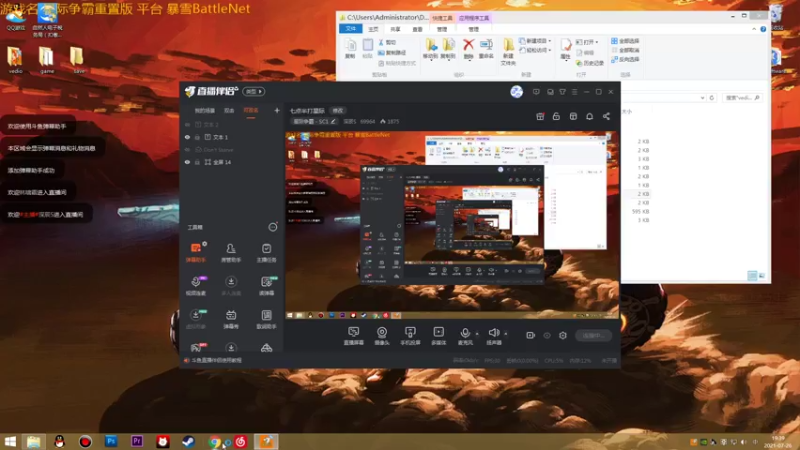
Task: Toggle lock on 文本 1 source
Action: tap(197, 137)
